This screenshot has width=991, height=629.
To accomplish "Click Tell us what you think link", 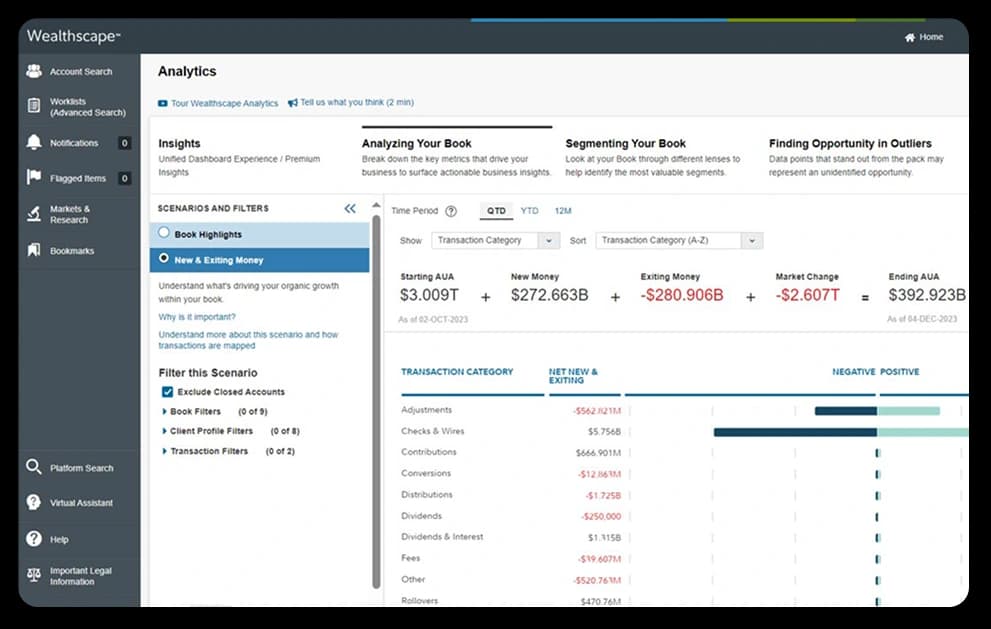I will tap(357, 102).
